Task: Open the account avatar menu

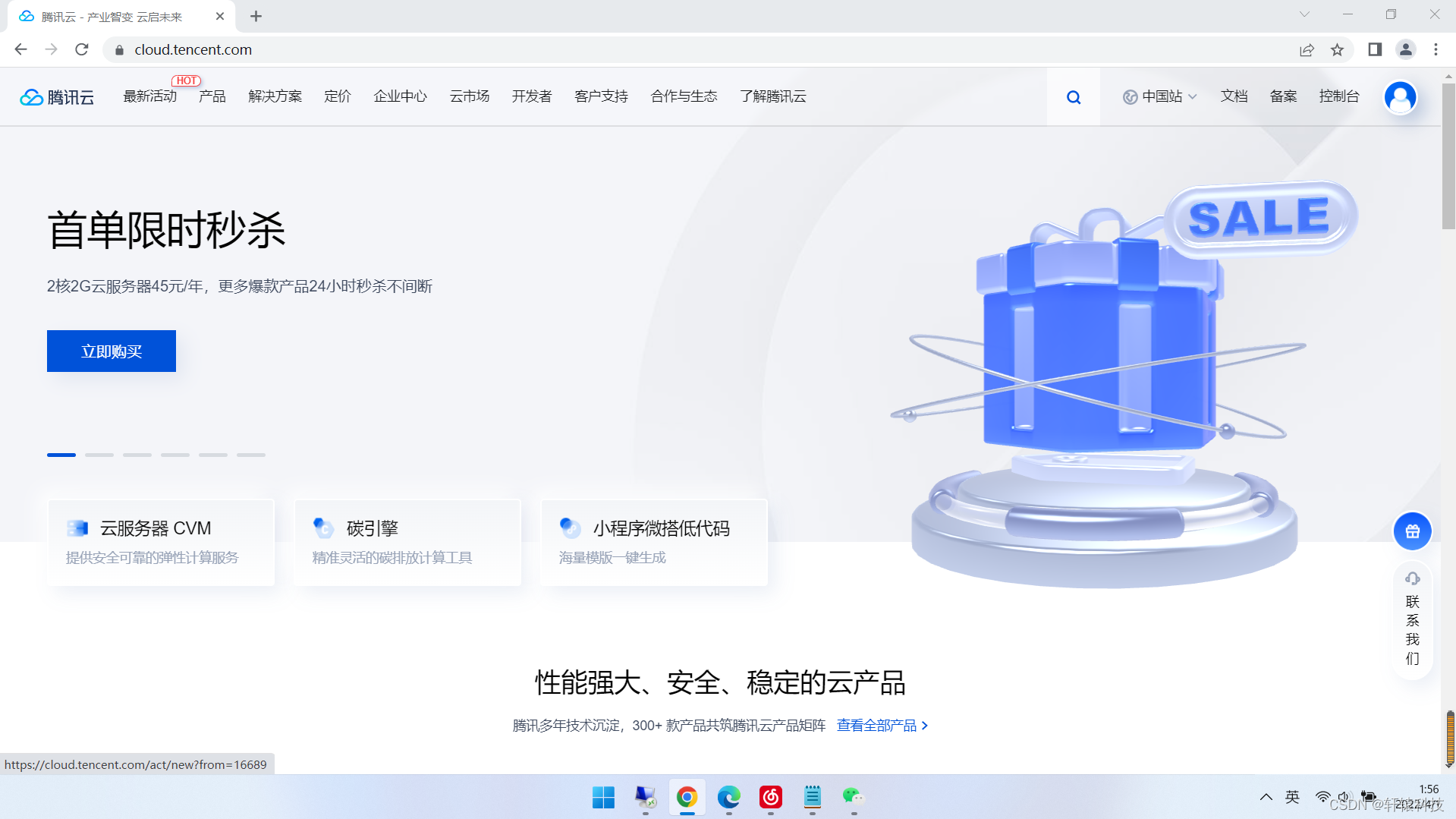Action: click(x=1401, y=97)
